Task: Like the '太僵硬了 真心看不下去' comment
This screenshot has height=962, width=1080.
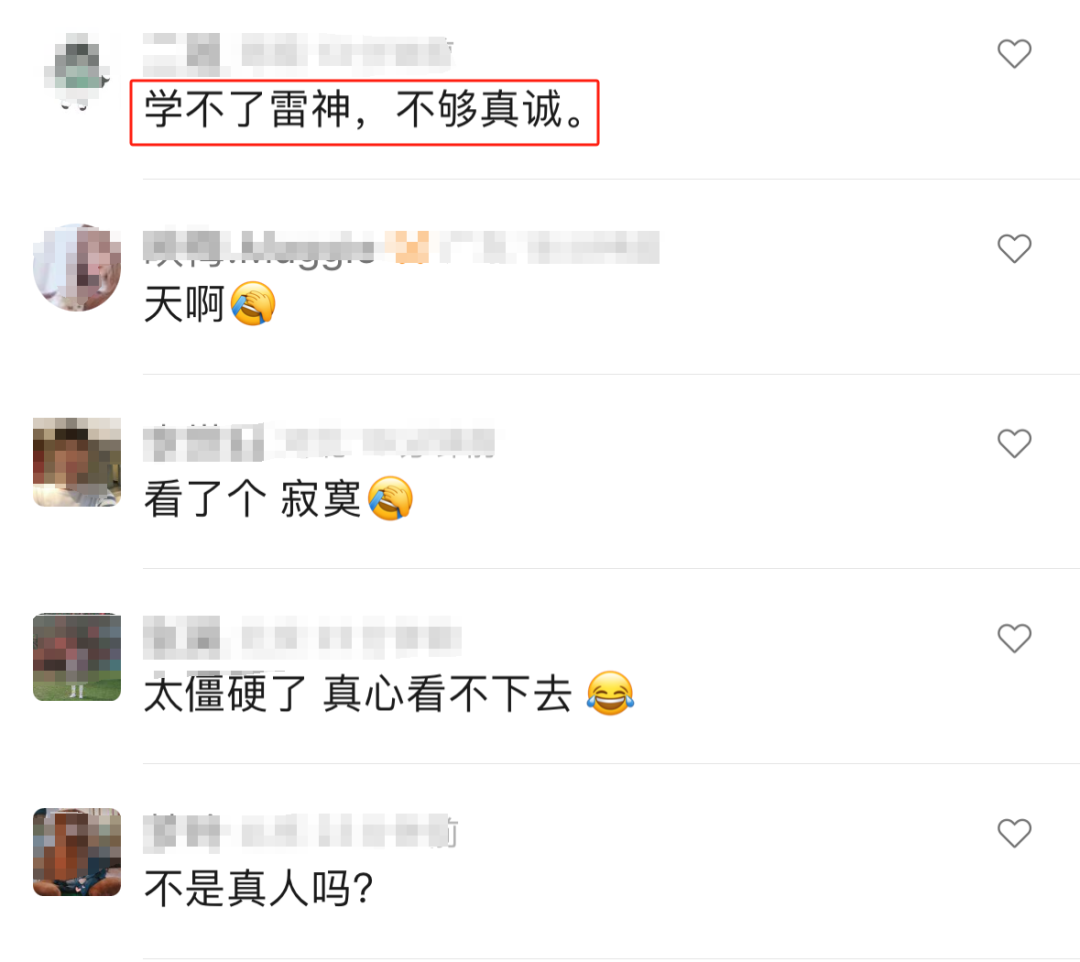Action: [1015, 638]
